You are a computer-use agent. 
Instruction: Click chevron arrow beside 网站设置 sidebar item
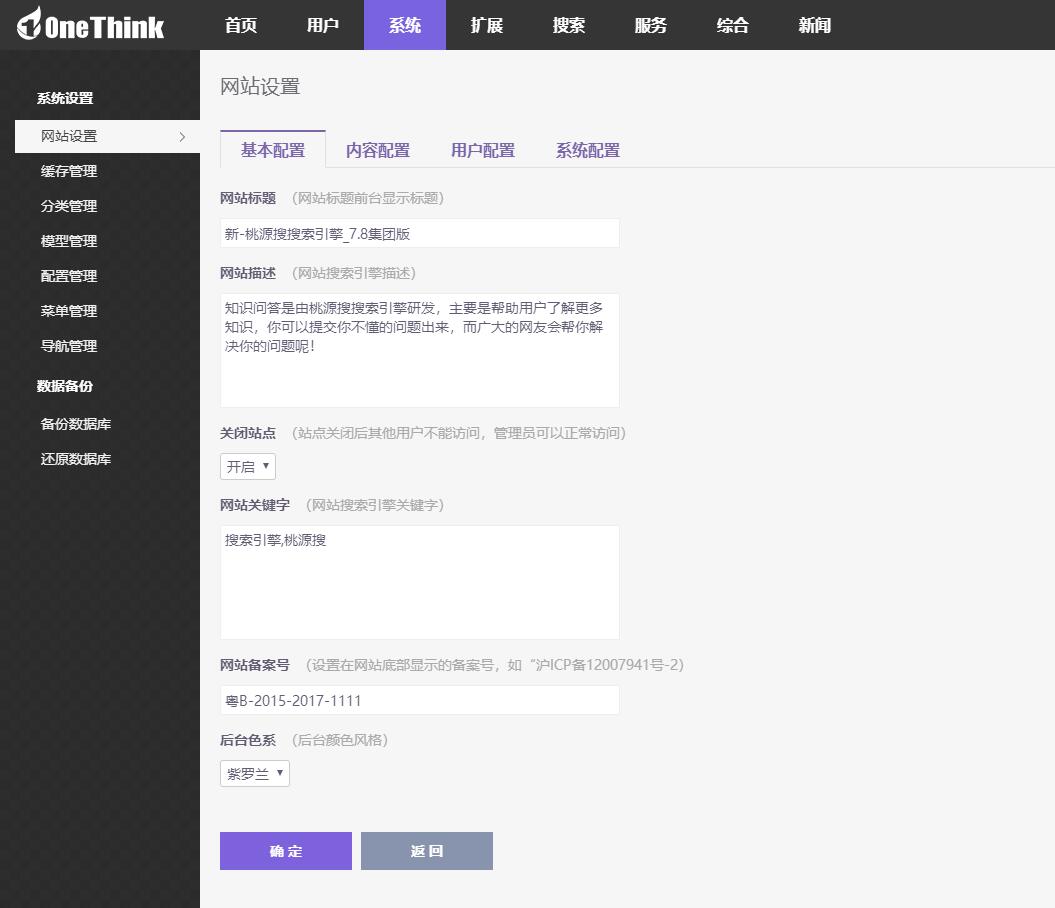tap(182, 137)
